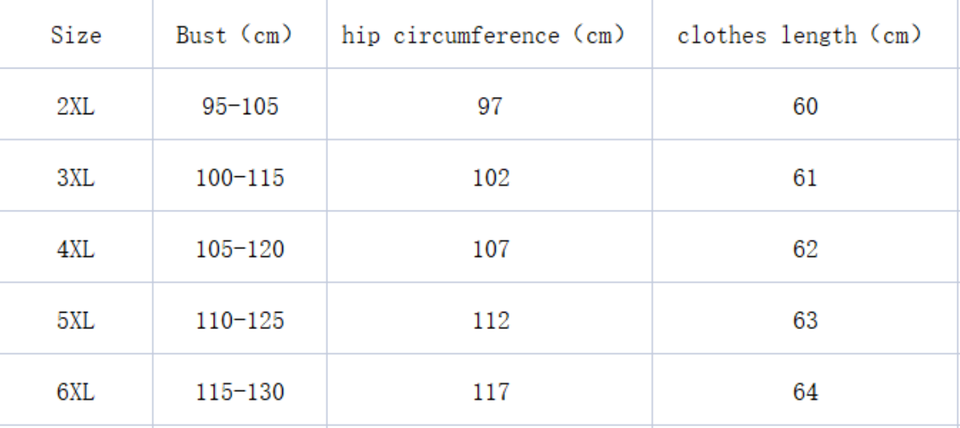The height and width of the screenshot is (428, 960).
Task: Select clothes length value 60
Action: click(x=805, y=106)
